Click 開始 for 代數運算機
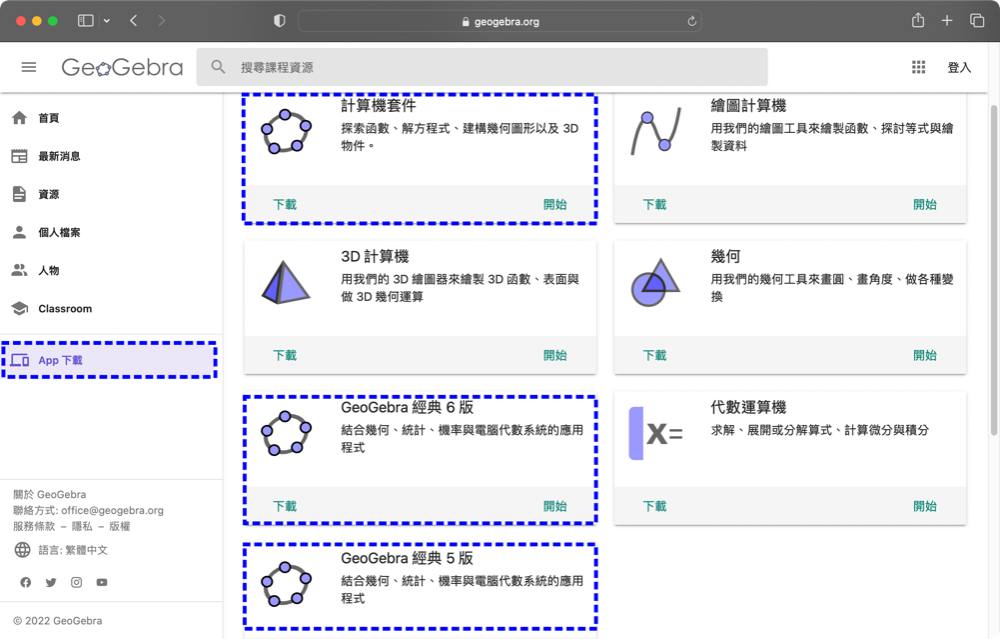 (925, 506)
